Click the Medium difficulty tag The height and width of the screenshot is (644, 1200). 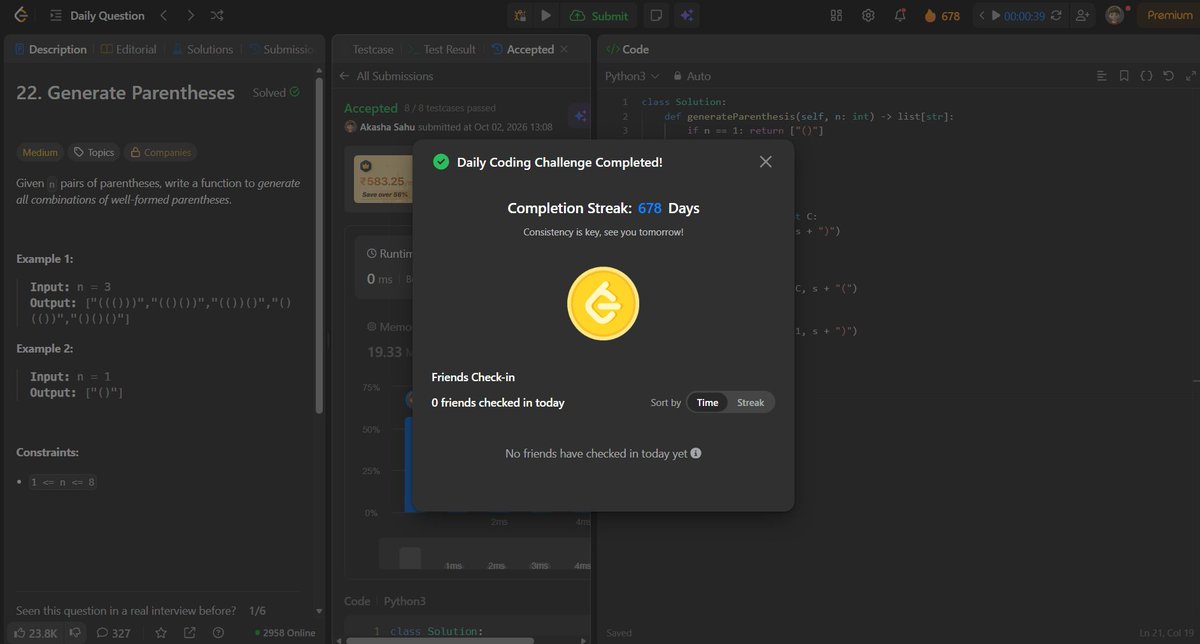(x=40, y=153)
